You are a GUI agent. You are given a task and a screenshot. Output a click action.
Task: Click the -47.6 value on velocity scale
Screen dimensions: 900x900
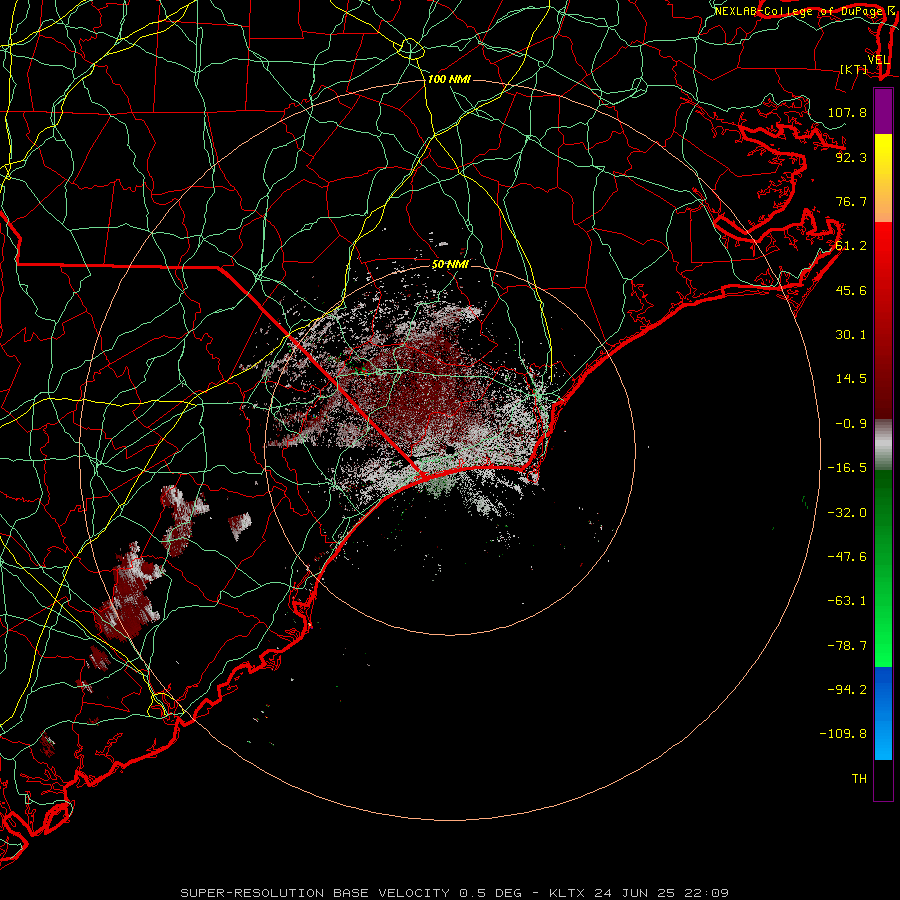847,557
